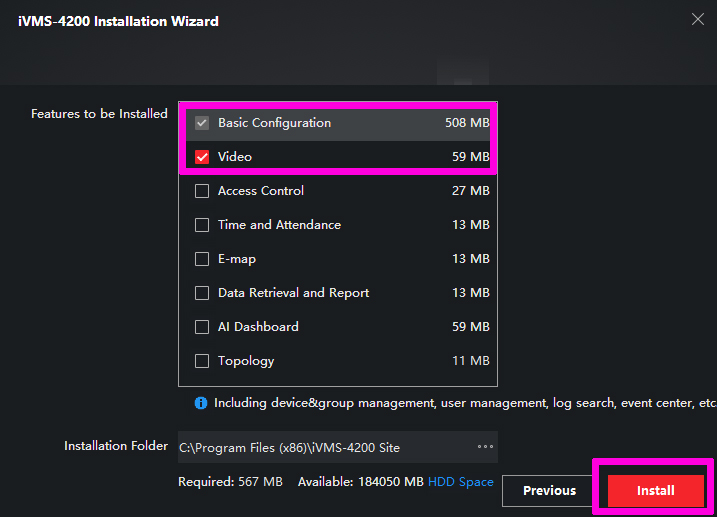Viewport: 717px width, 517px height.
Task: Select the Basic Configuration label text
Action: [x=274, y=123]
